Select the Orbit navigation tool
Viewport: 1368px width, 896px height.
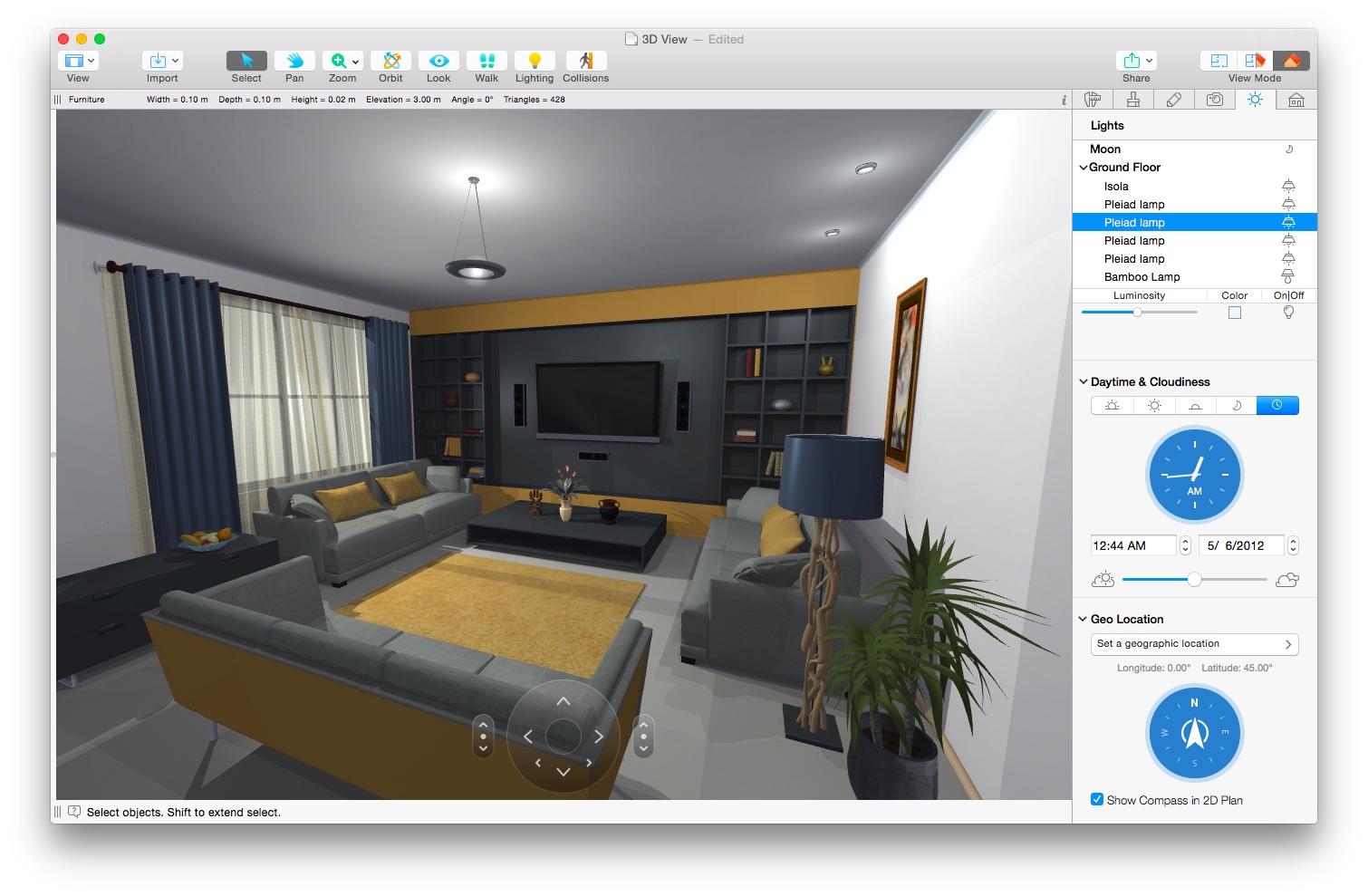coord(390,61)
